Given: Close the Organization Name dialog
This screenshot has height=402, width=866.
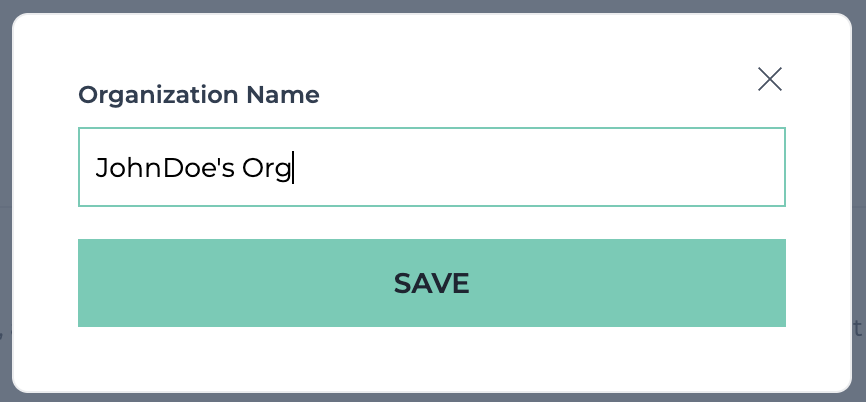Looking at the screenshot, I should [769, 79].
